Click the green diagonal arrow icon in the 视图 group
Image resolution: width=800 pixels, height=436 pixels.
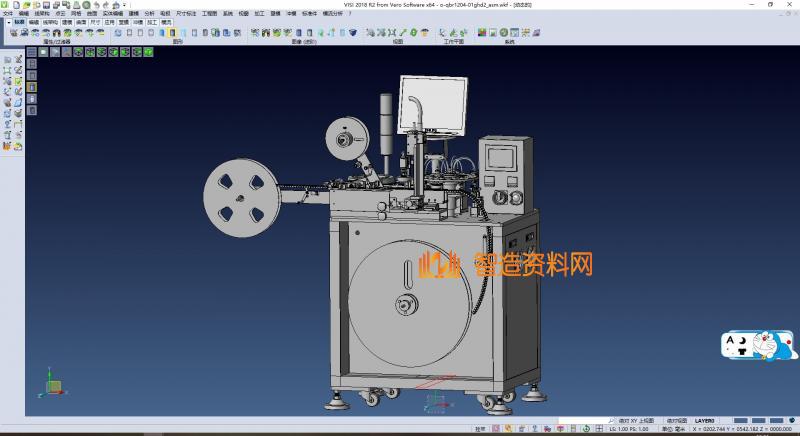pos(403,33)
